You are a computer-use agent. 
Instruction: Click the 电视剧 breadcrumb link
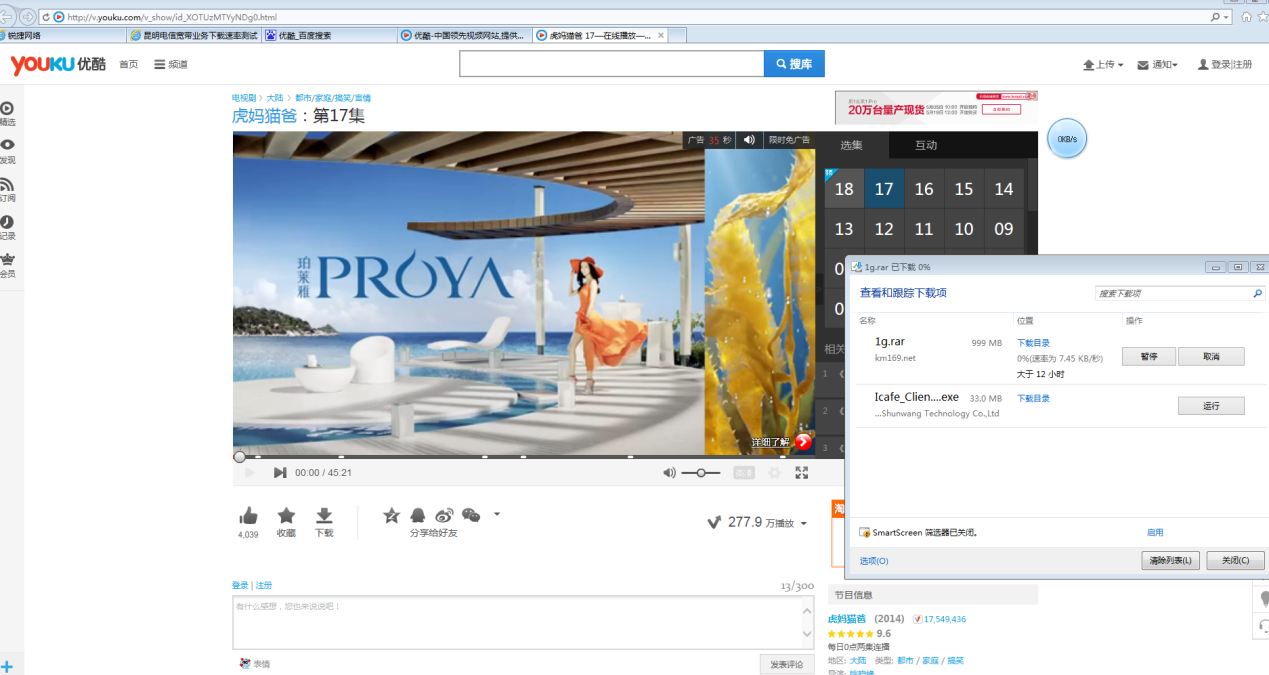[x=244, y=98]
